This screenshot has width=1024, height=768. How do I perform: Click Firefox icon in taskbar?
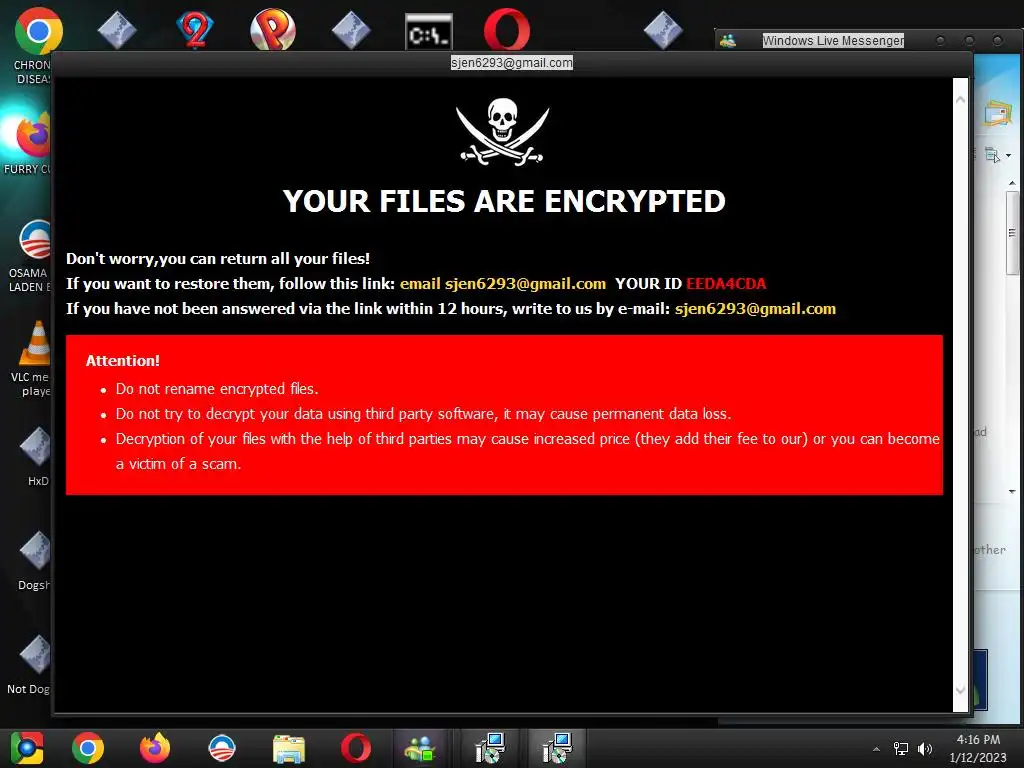coord(155,748)
